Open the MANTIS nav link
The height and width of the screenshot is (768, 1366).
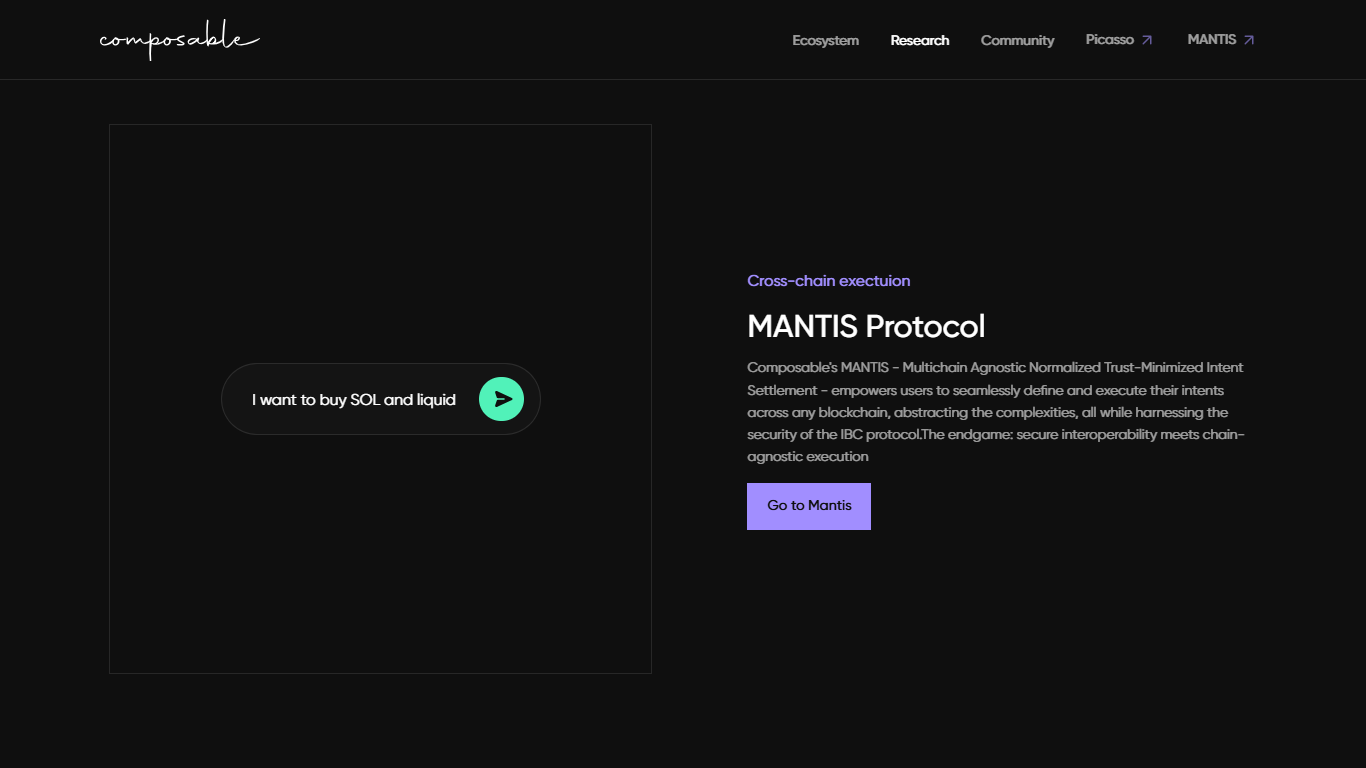coord(1211,40)
